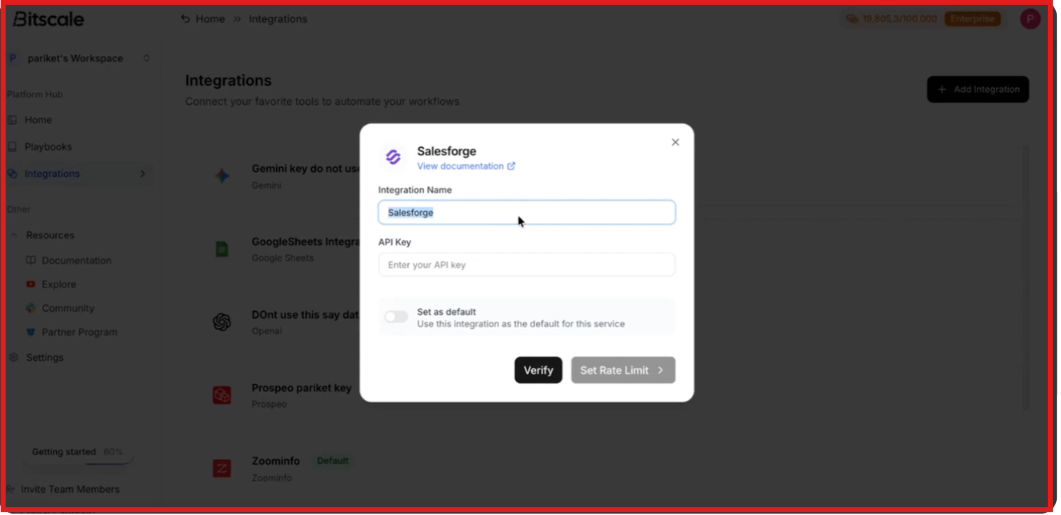Click the Getting started 60% progress

point(77,452)
